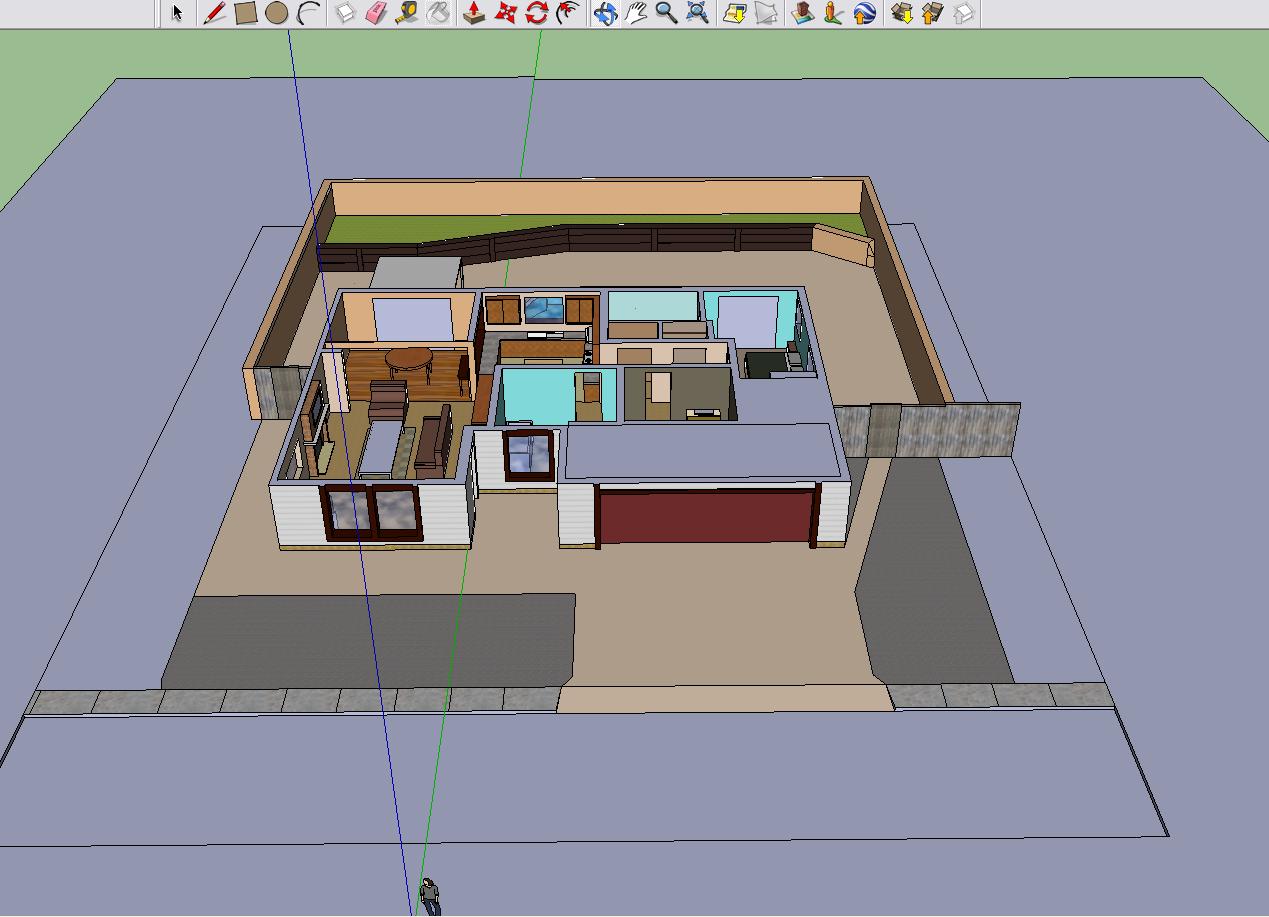
Task: Switch to the Orbit camera tool
Action: click(x=605, y=13)
